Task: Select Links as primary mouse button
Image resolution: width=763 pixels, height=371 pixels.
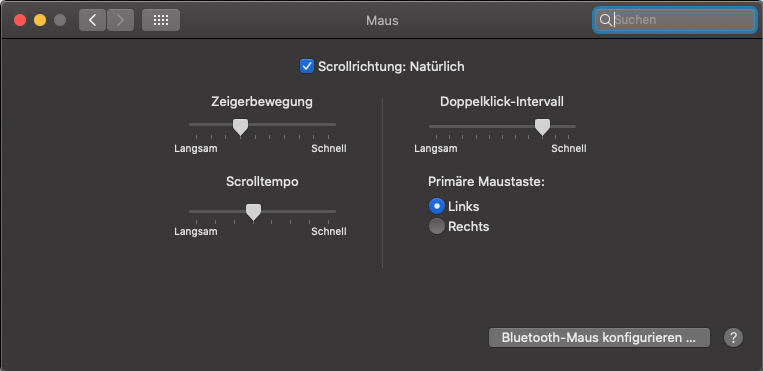Action: tap(437, 206)
